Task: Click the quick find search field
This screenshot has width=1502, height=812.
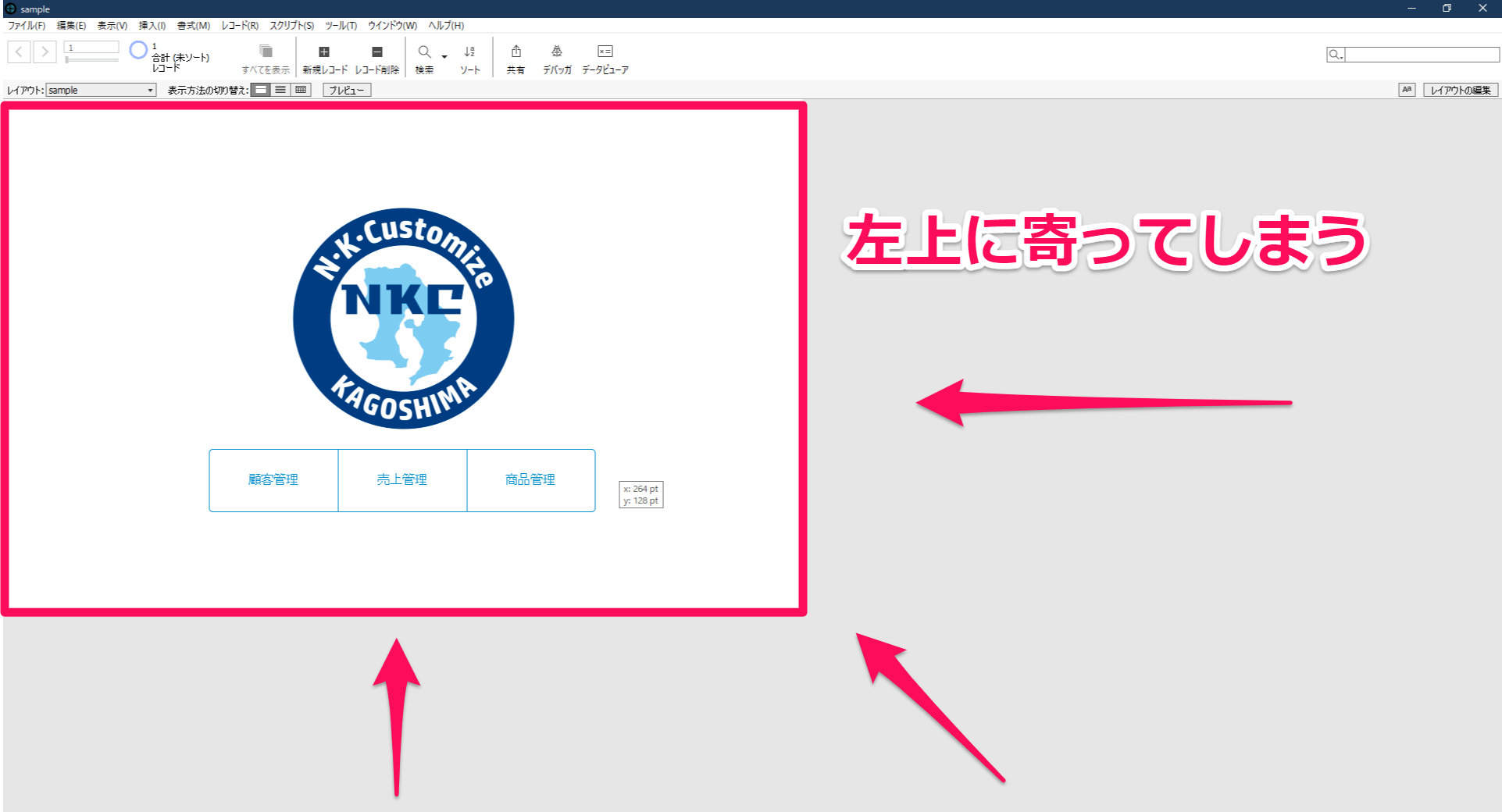Action: (1422, 55)
